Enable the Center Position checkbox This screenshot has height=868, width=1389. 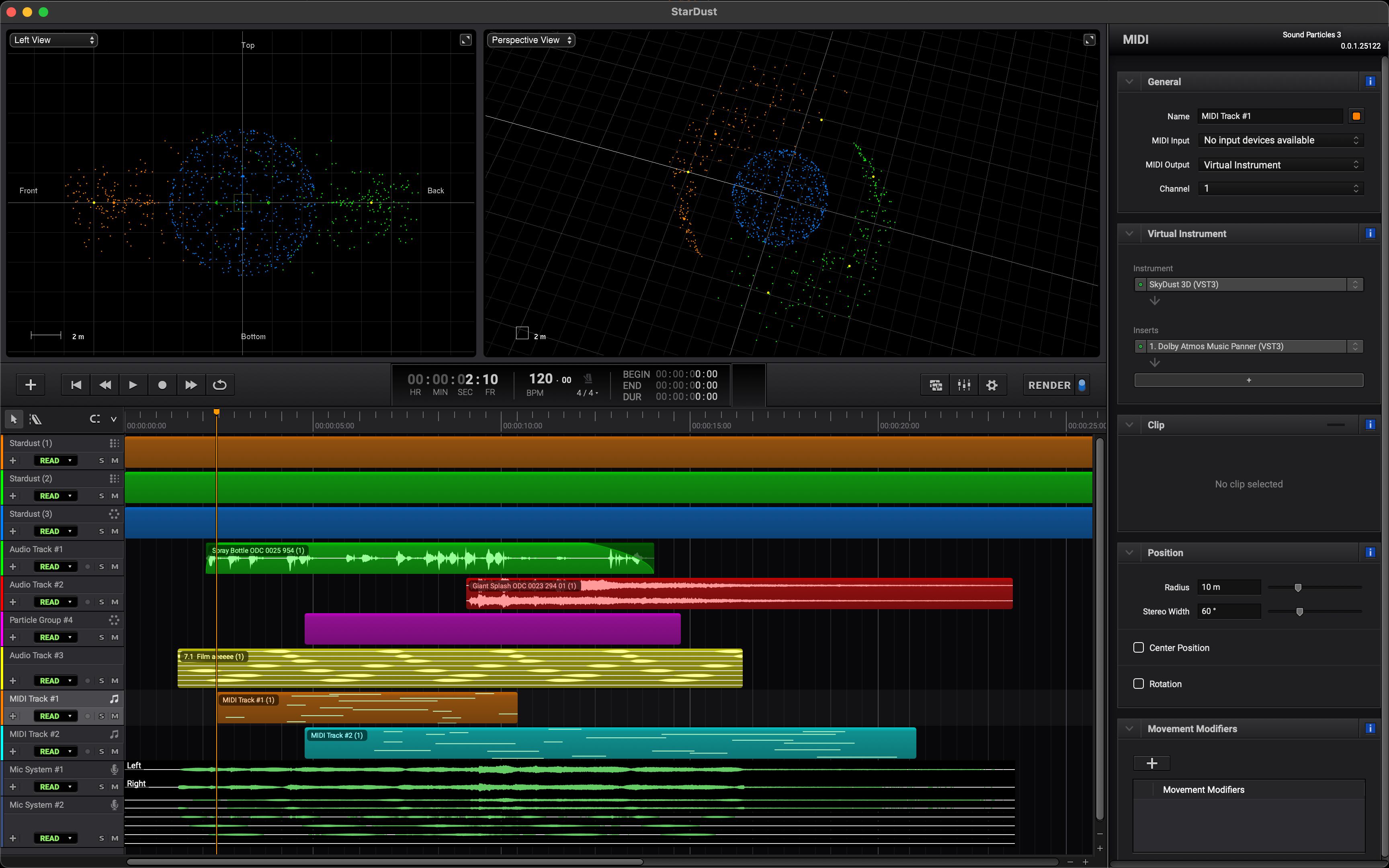point(1139,647)
